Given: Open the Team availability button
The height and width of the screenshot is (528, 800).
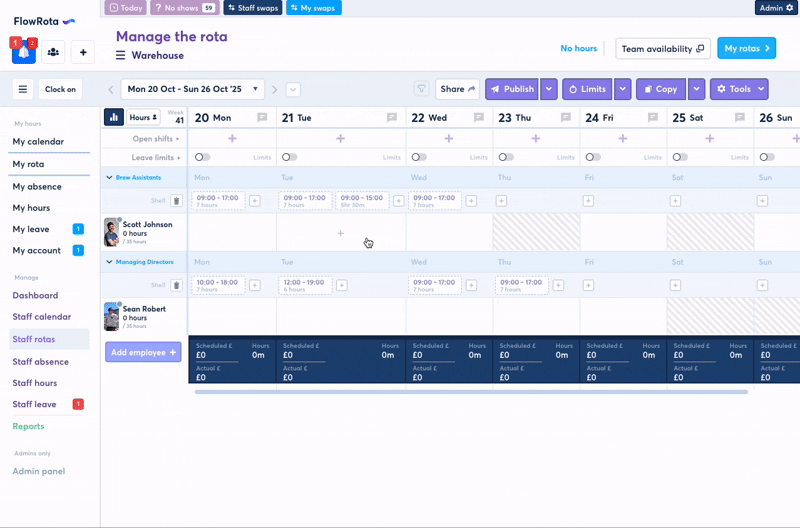Looking at the screenshot, I should (662, 48).
